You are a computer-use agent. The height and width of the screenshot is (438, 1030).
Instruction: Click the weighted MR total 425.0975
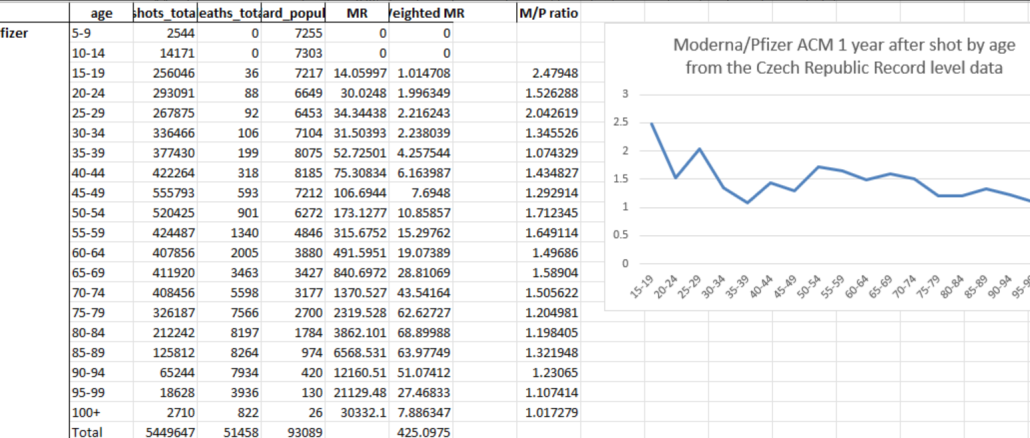[424, 430]
